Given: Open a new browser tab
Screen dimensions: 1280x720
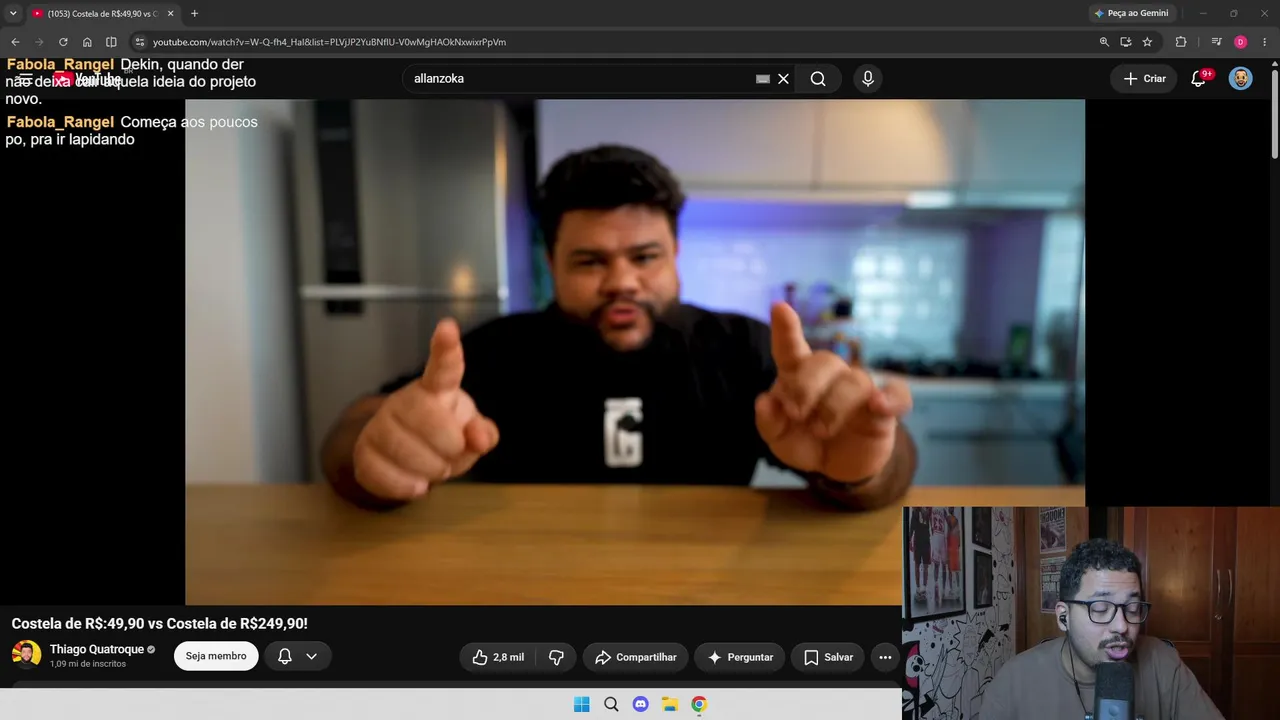Looking at the screenshot, I should click(x=194, y=13).
